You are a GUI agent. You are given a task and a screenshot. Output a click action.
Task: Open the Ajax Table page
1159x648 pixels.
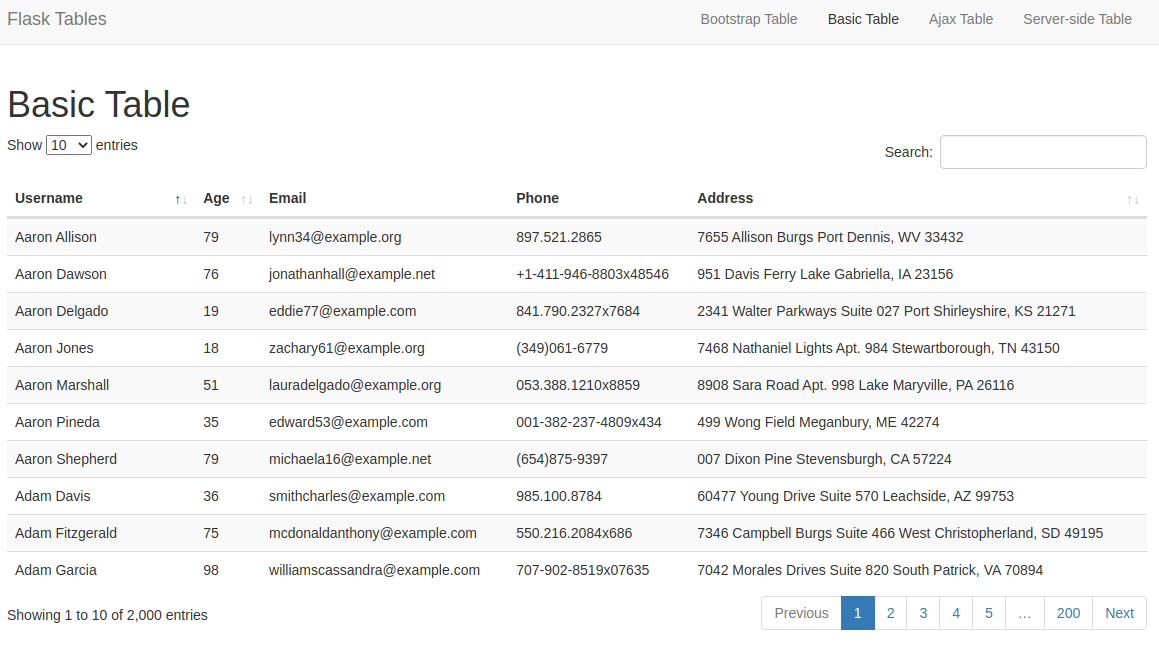(961, 19)
